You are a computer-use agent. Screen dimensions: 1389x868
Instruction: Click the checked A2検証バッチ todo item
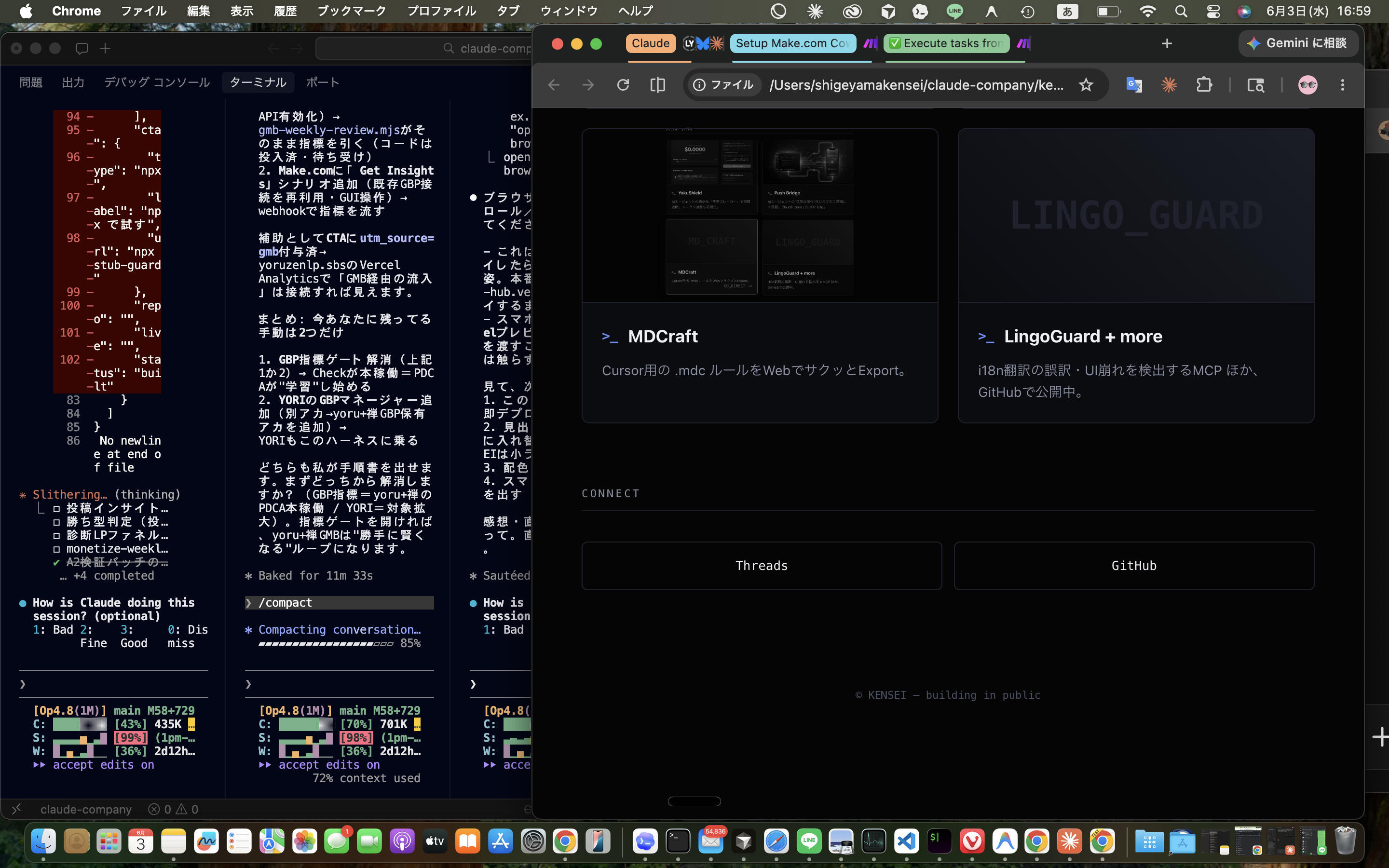[111, 562]
